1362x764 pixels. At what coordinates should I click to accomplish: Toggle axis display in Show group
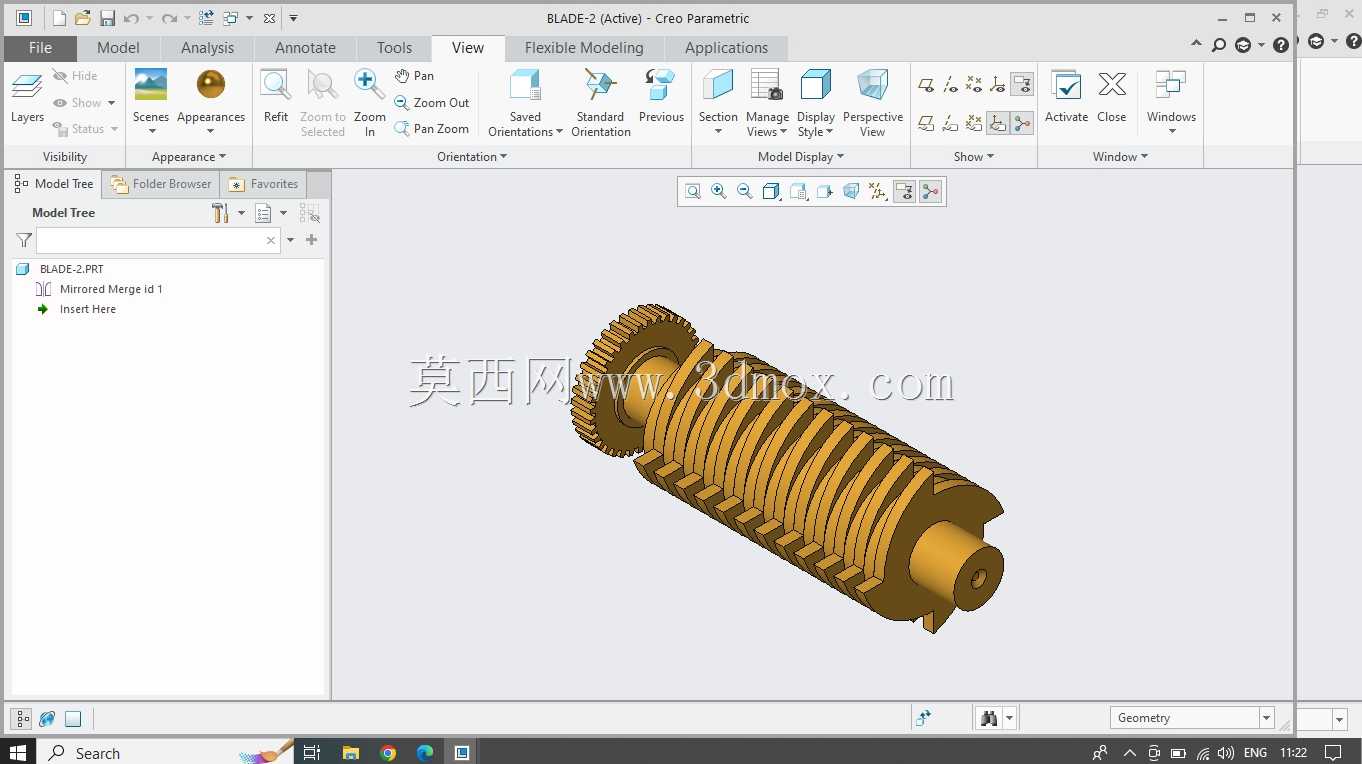(x=951, y=85)
